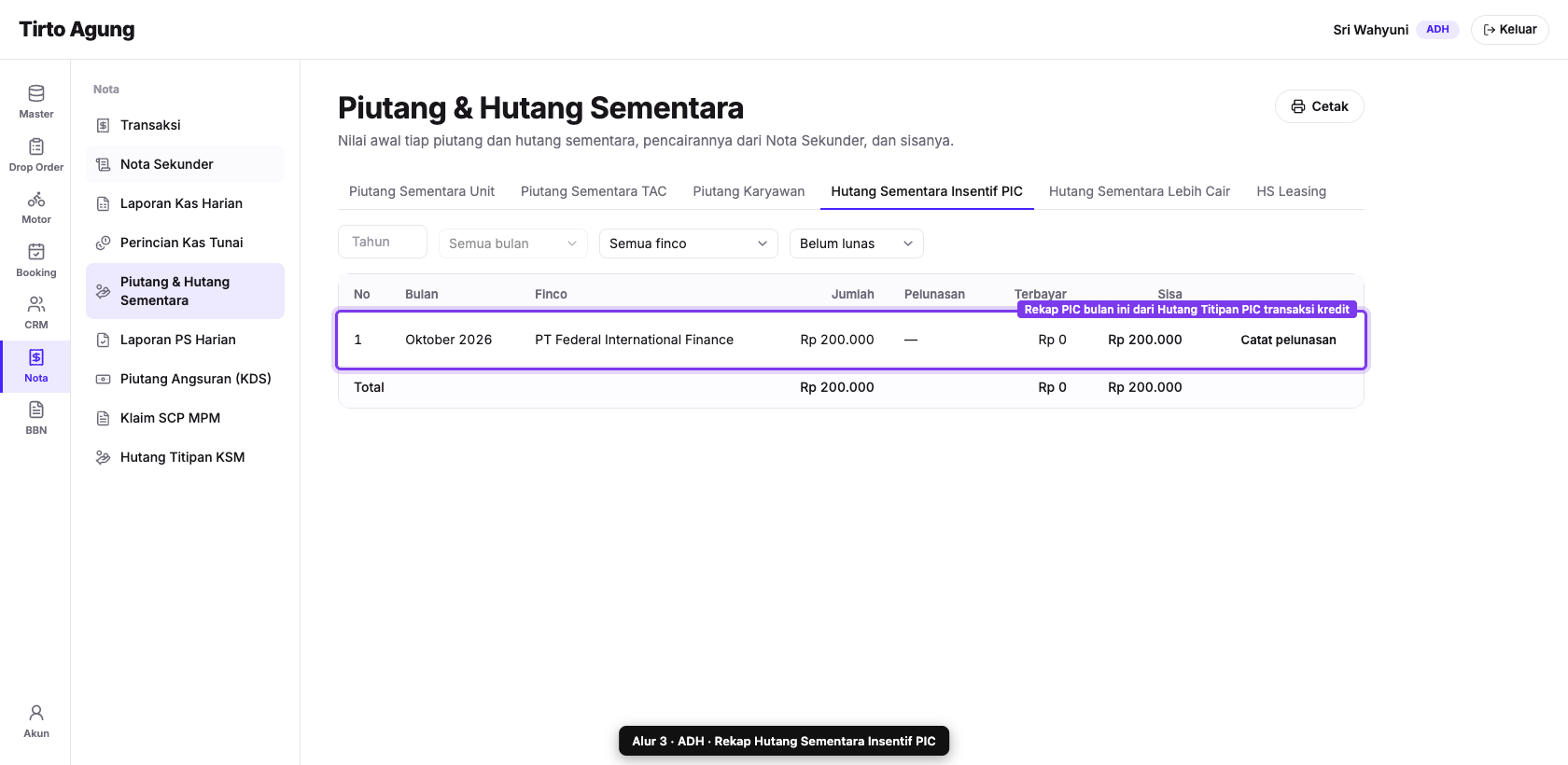This screenshot has height=765, width=1568.
Task: Switch to Piutang Sementara Unit tab
Action: coord(422,191)
